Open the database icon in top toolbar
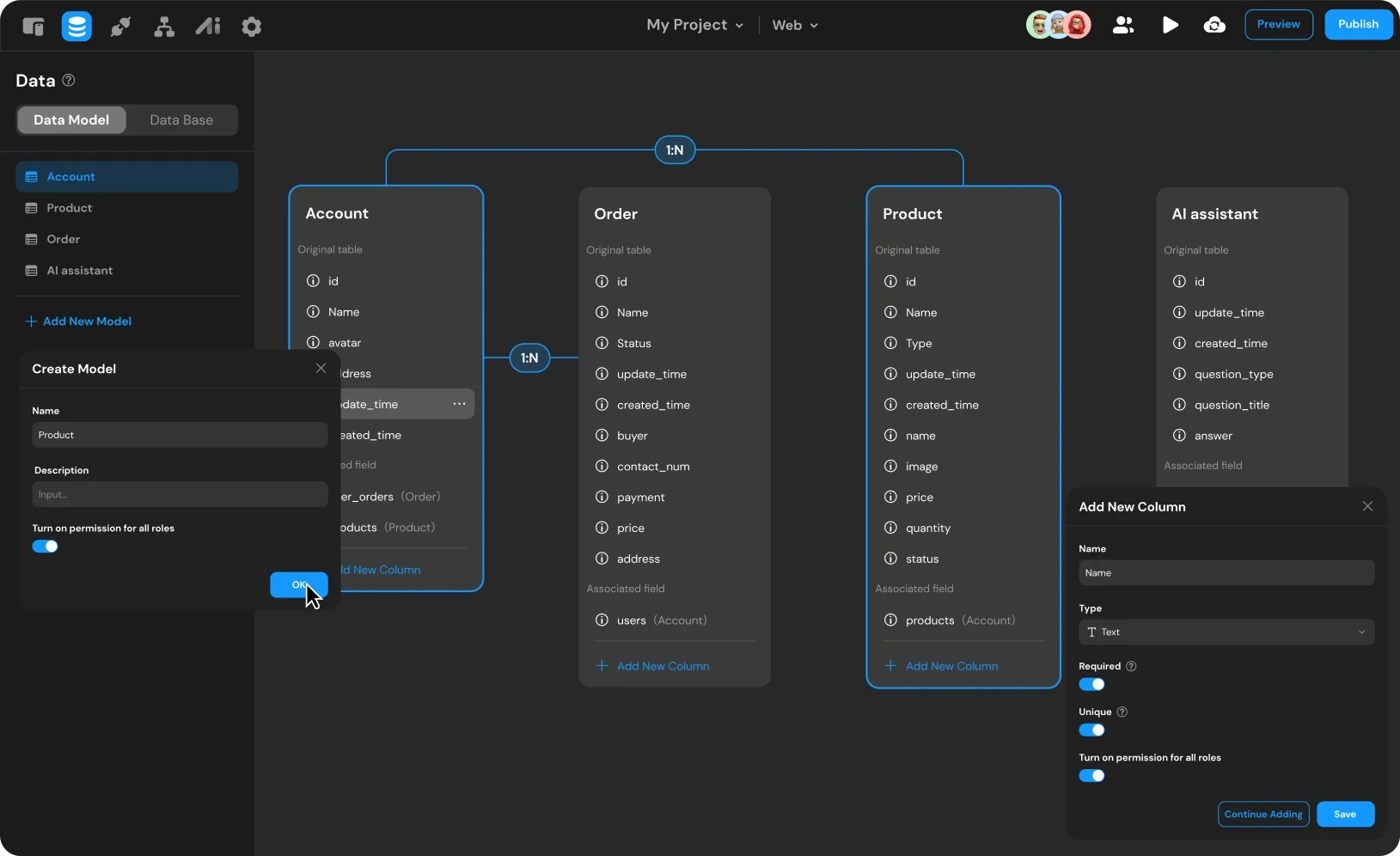1400x856 pixels. click(76, 27)
